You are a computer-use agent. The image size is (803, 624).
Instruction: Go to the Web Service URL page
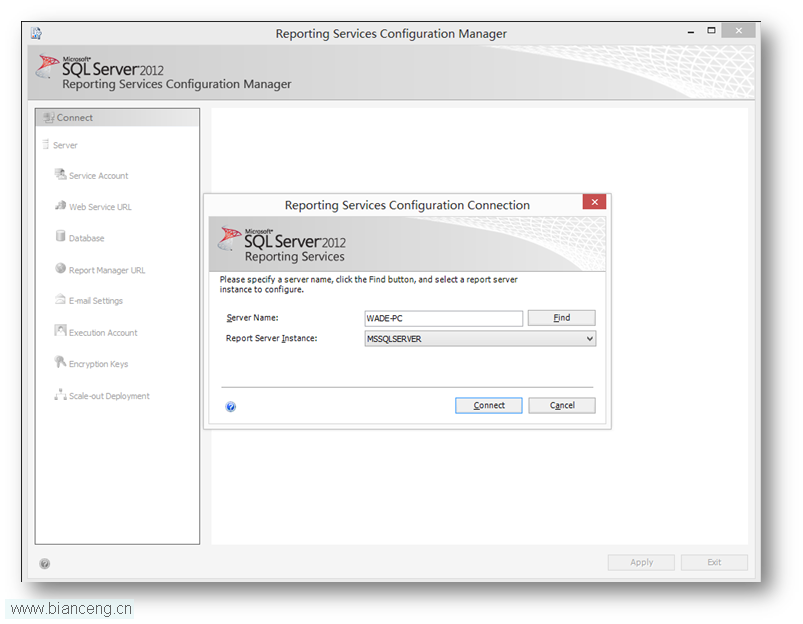coord(100,207)
